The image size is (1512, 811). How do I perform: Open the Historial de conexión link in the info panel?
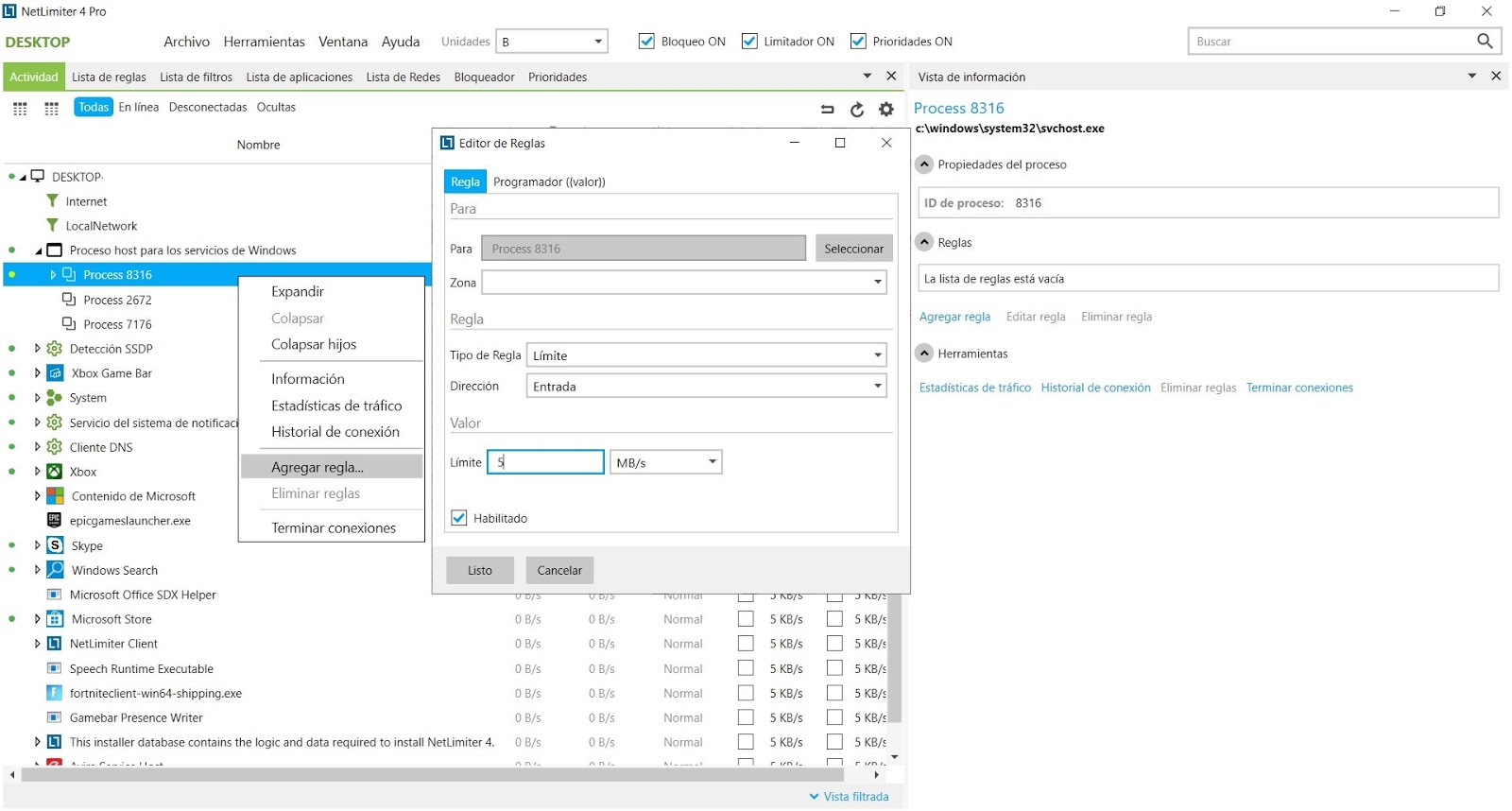click(1095, 388)
